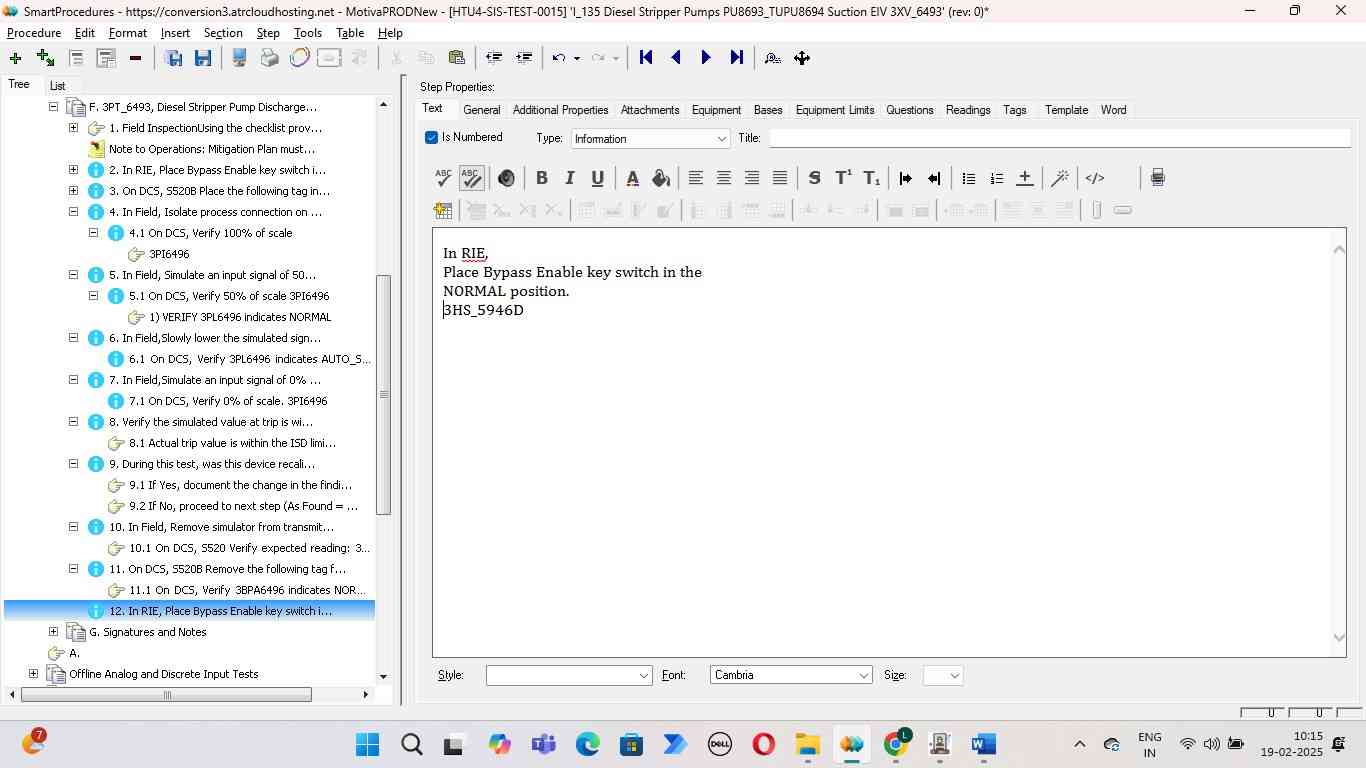Select the 3PI6496 tree item under 4.1
The height and width of the screenshot is (768, 1366).
(169, 254)
